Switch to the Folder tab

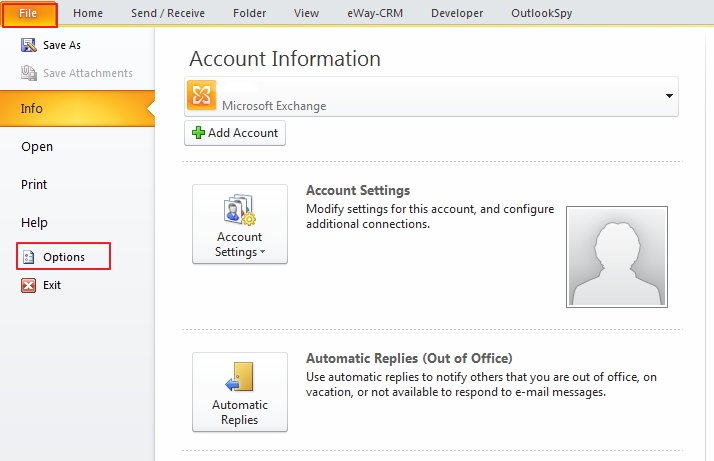[250, 14]
